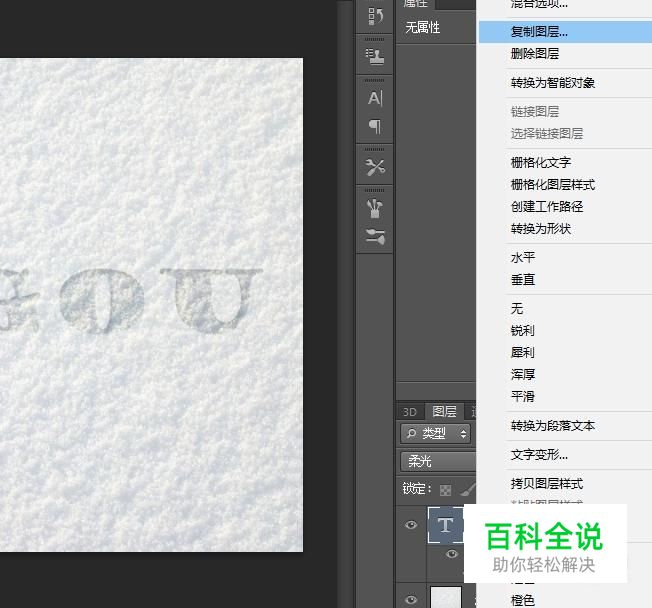652x608 pixels.
Task: Select 栅格化图层样式 menu entry
Action: 553,185
